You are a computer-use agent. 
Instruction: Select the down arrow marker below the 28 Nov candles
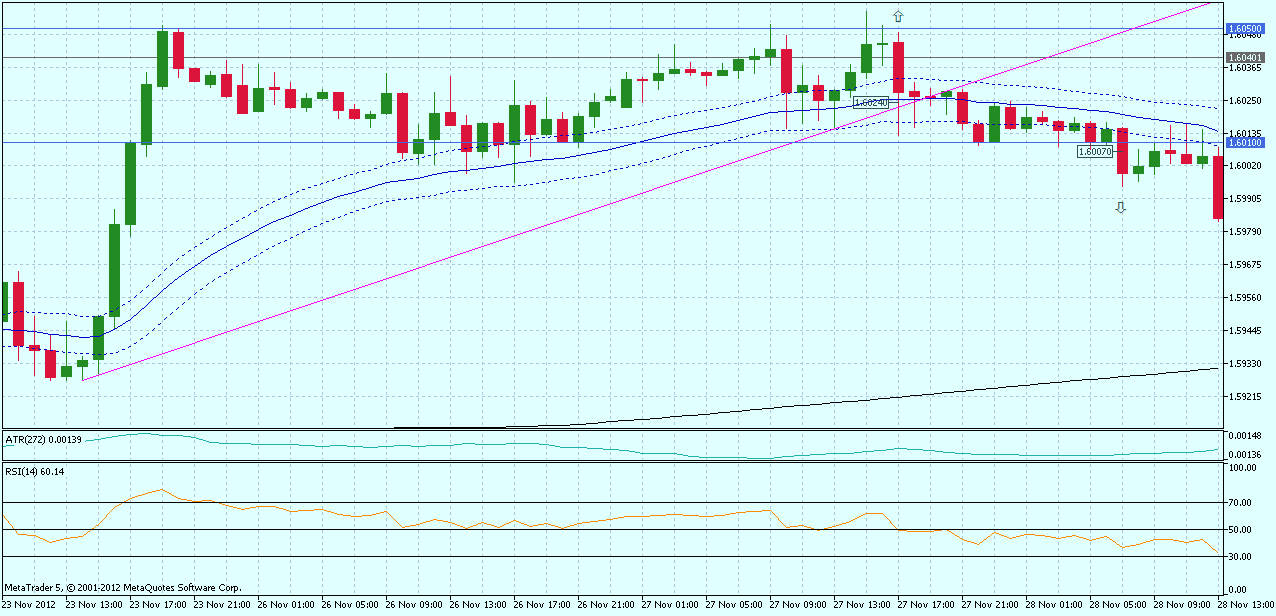[1120, 207]
